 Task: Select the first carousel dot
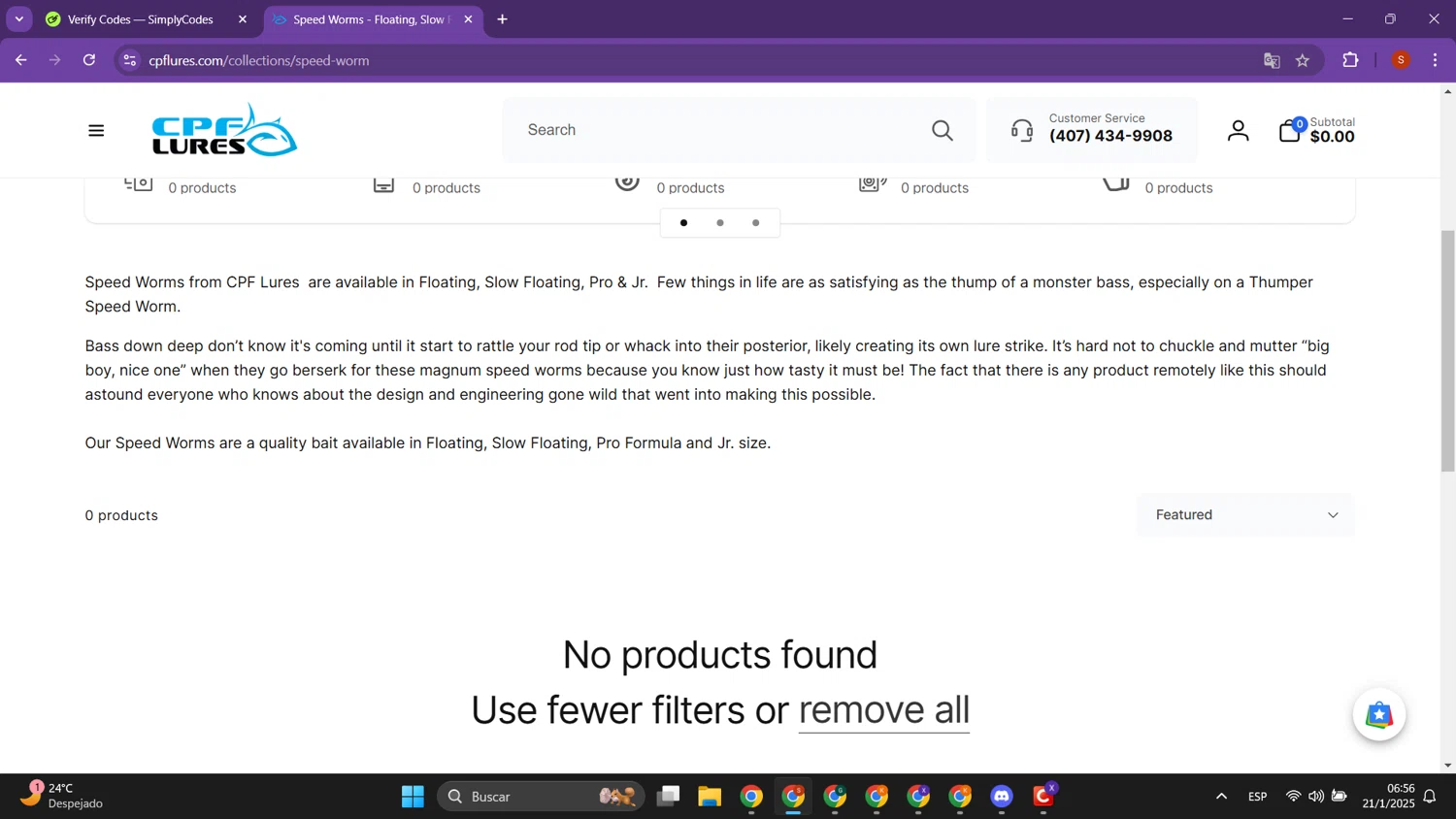click(x=683, y=223)
